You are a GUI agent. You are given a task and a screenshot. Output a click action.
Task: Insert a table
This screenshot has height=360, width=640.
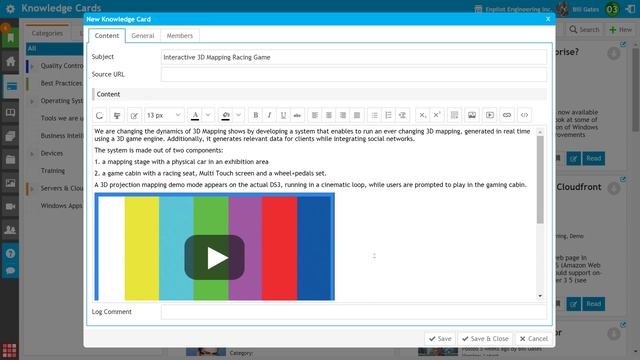[x=454, y=116]
